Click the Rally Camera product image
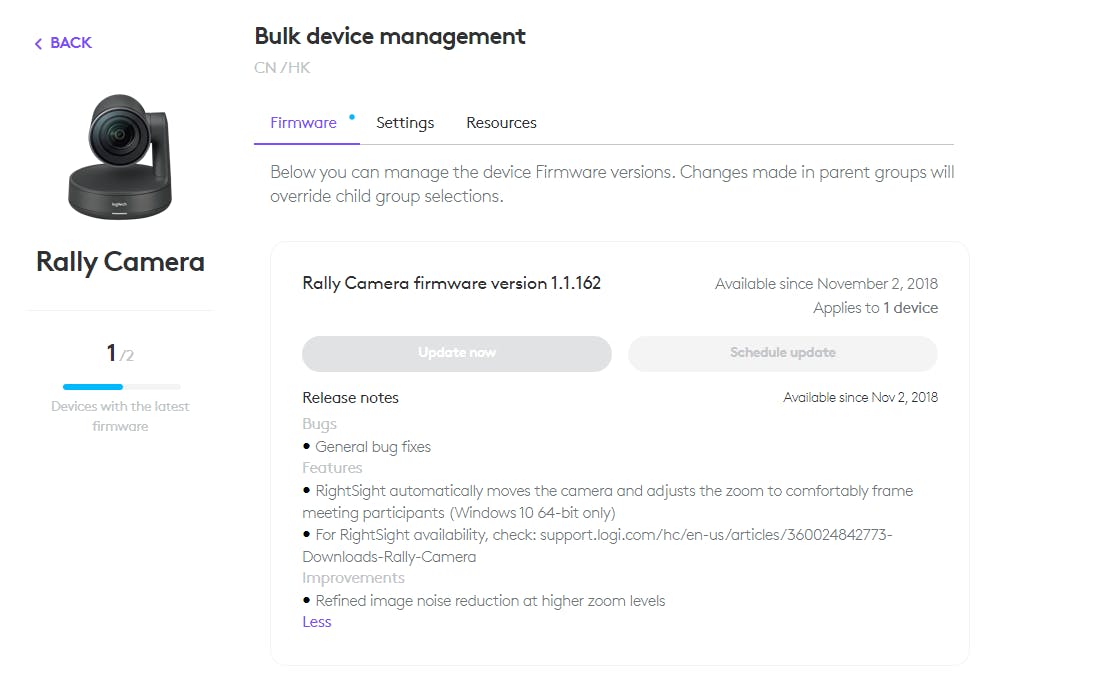 click(x=120, y=156)
